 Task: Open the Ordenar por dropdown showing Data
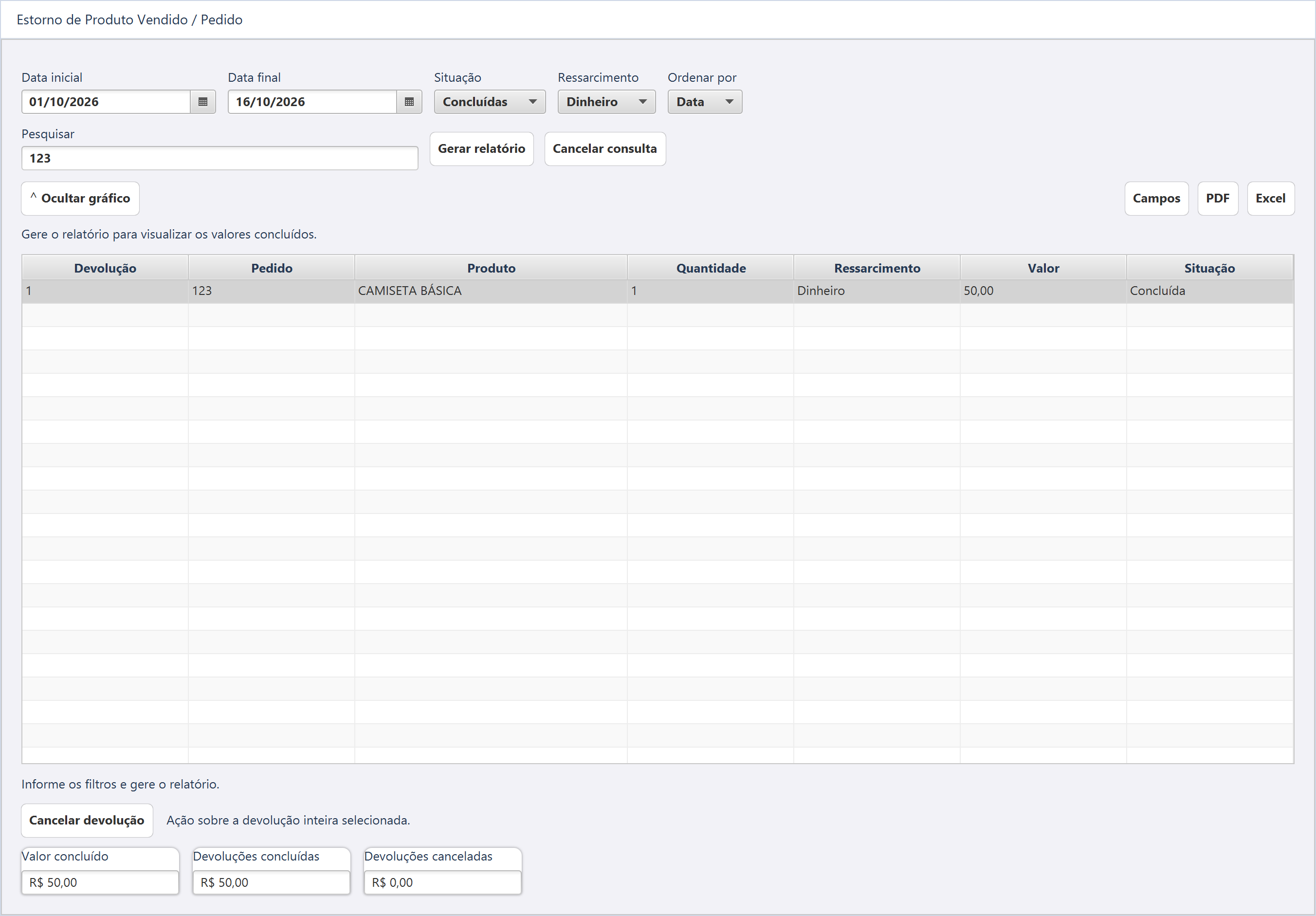pyautogui.click(x=704, y=101)
